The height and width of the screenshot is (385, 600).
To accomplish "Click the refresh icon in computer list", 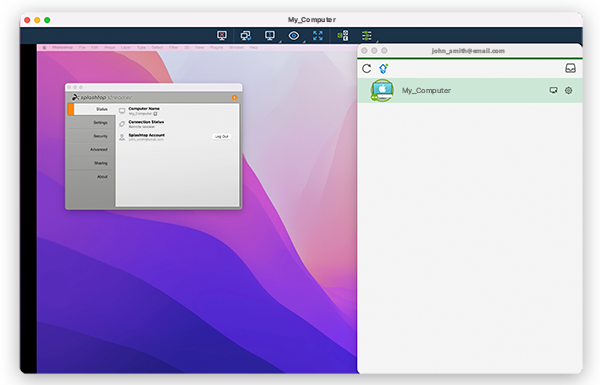I will click(367, 69).
